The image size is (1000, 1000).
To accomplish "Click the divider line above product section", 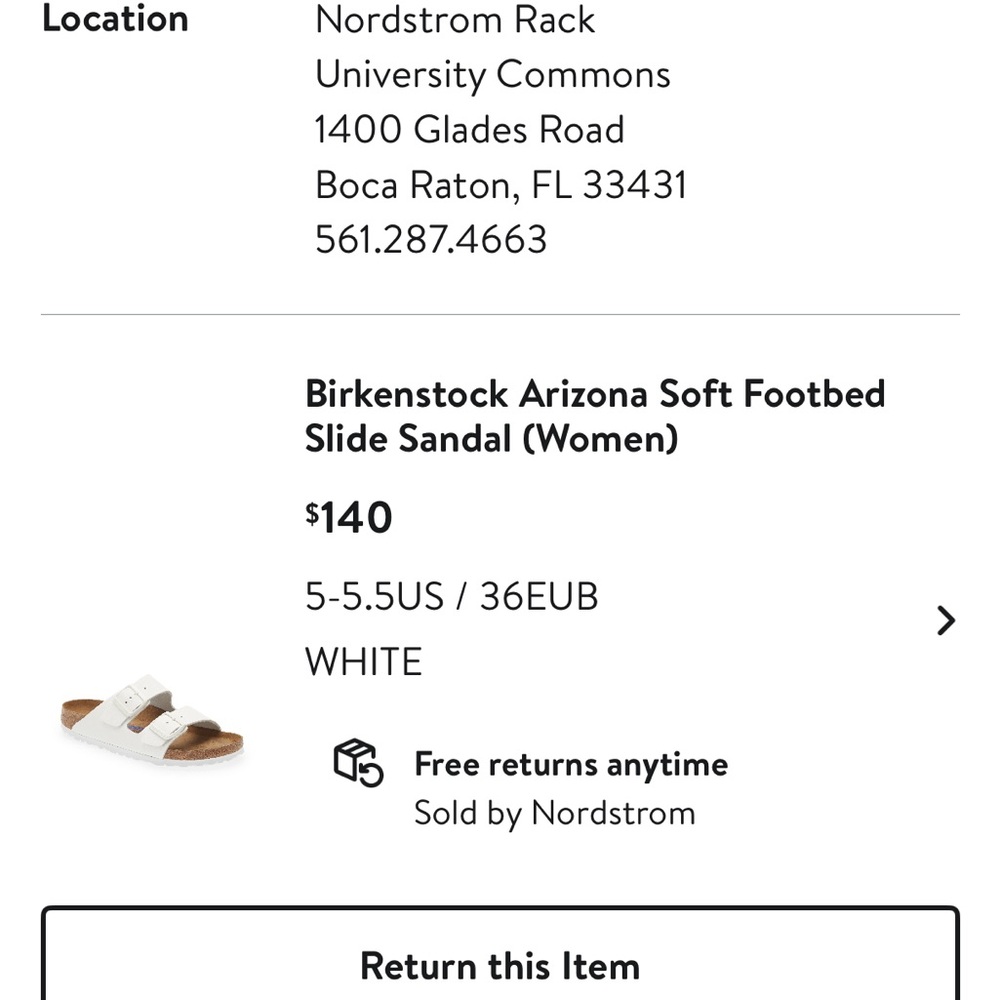I will point(500,314).
